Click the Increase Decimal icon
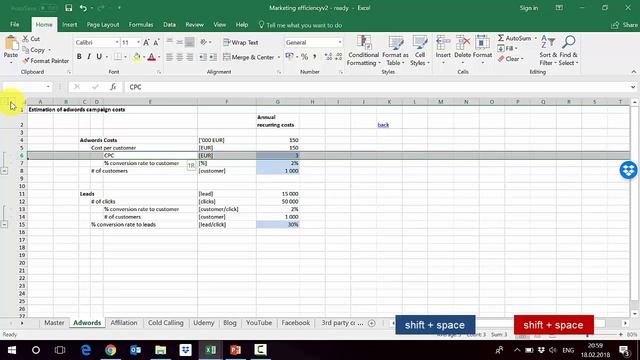This screenshot has width=640, height=360. 328,57
